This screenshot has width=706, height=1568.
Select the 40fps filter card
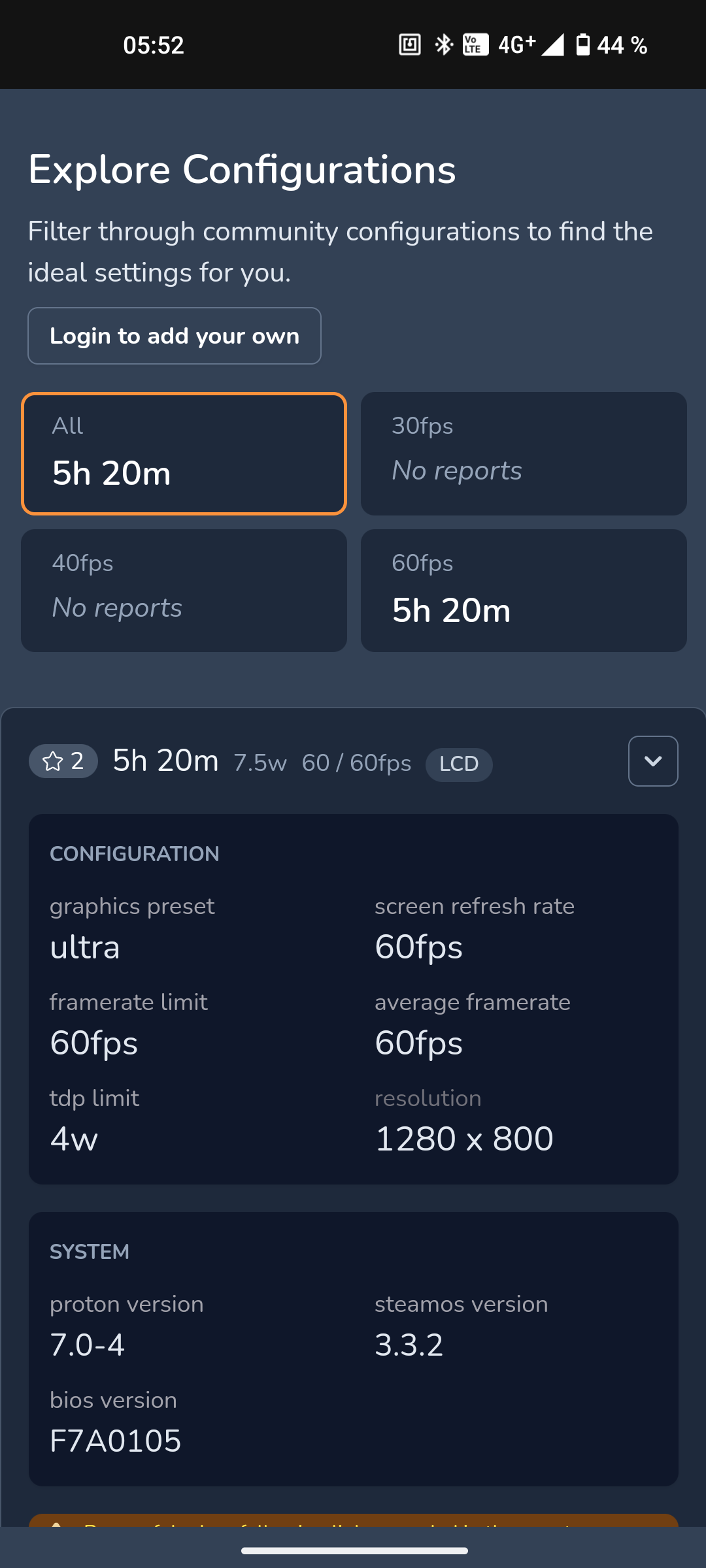click(x=184, y=591)
